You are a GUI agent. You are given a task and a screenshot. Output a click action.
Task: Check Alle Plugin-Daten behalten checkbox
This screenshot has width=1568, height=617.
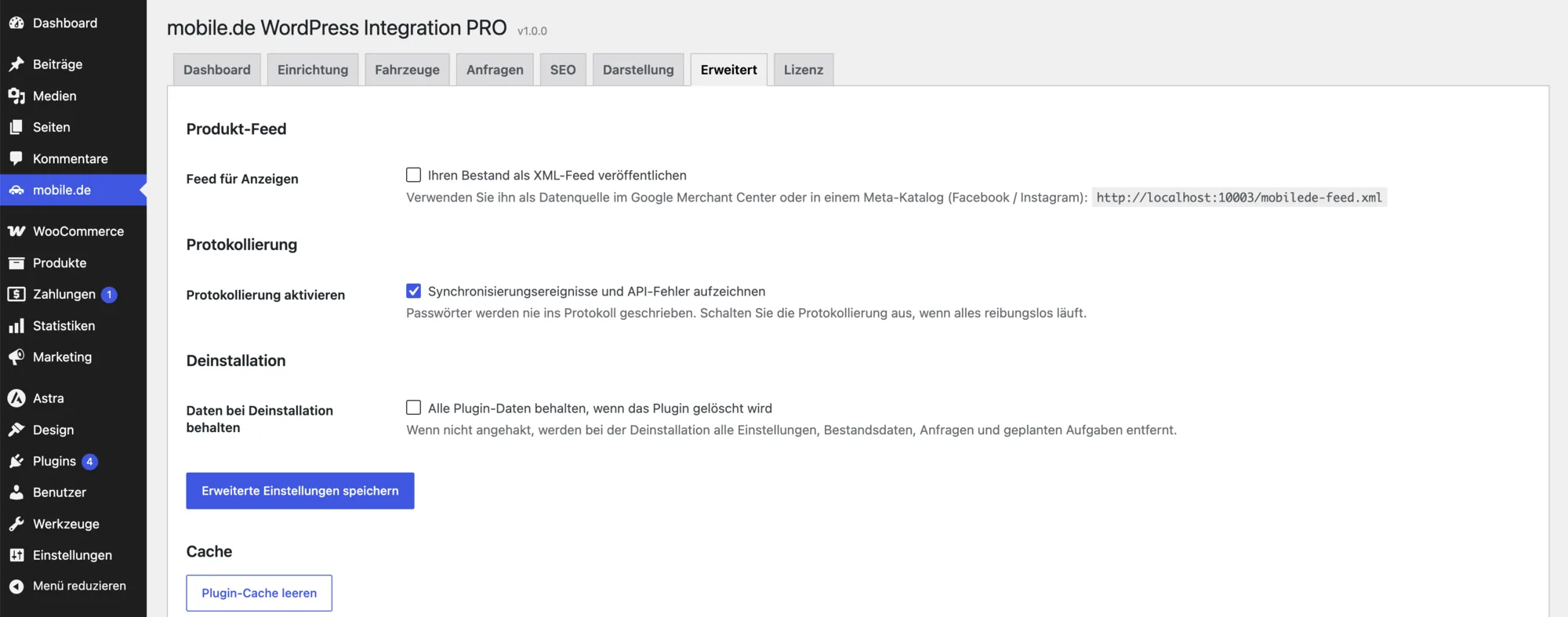point(413,408)
